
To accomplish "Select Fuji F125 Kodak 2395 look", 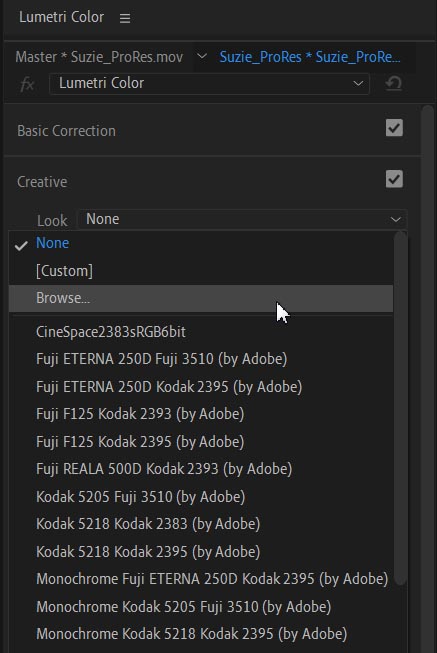I will (x=201, y=441).
